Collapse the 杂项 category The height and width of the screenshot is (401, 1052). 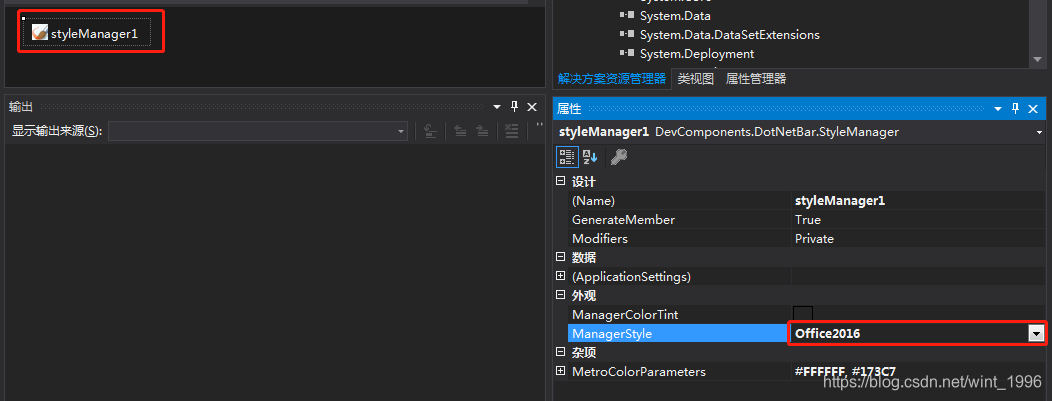[x=560, y=352]
